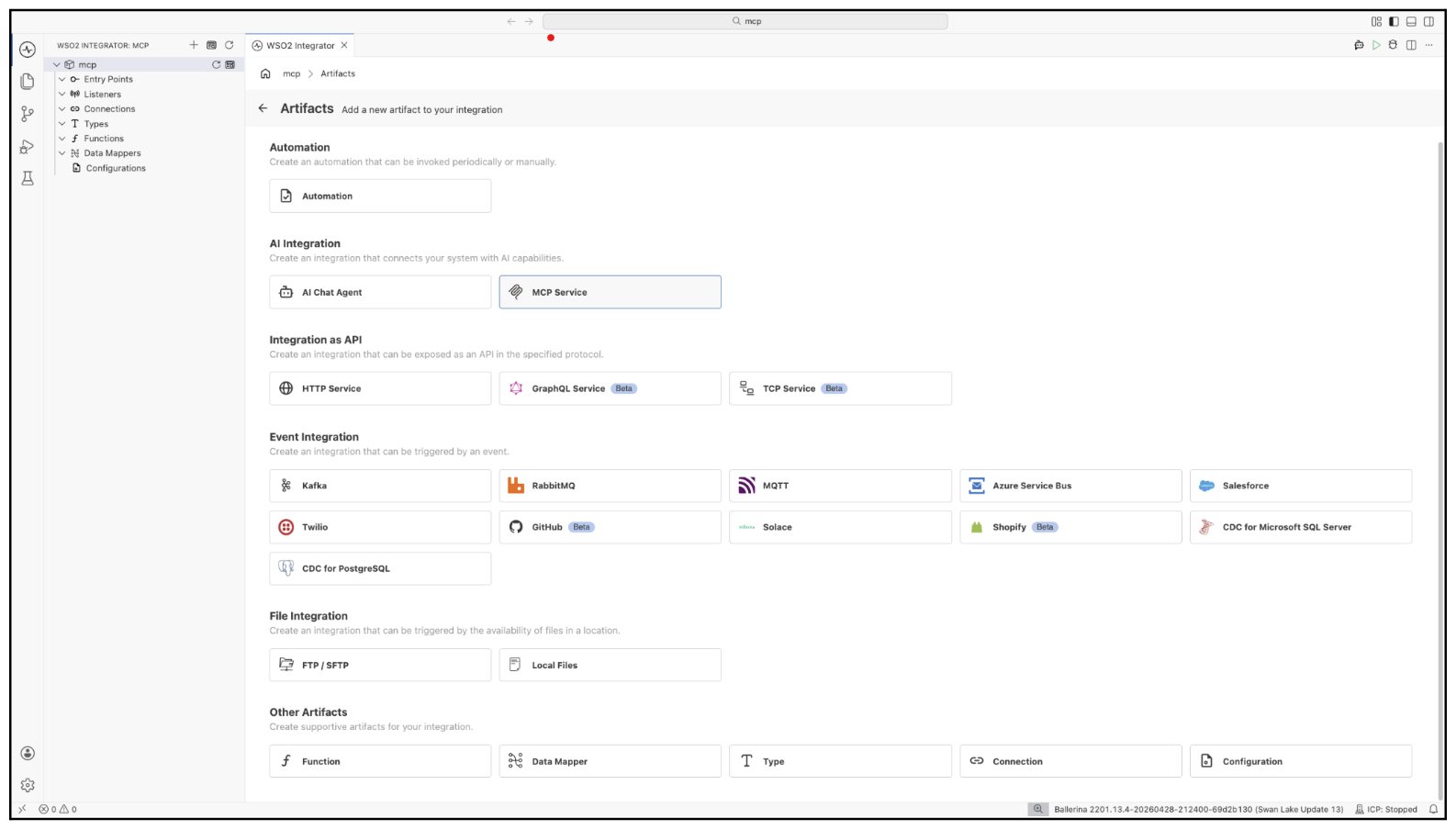Add a TCP Service artifact

pyautogui.click(x=840, y=388)
